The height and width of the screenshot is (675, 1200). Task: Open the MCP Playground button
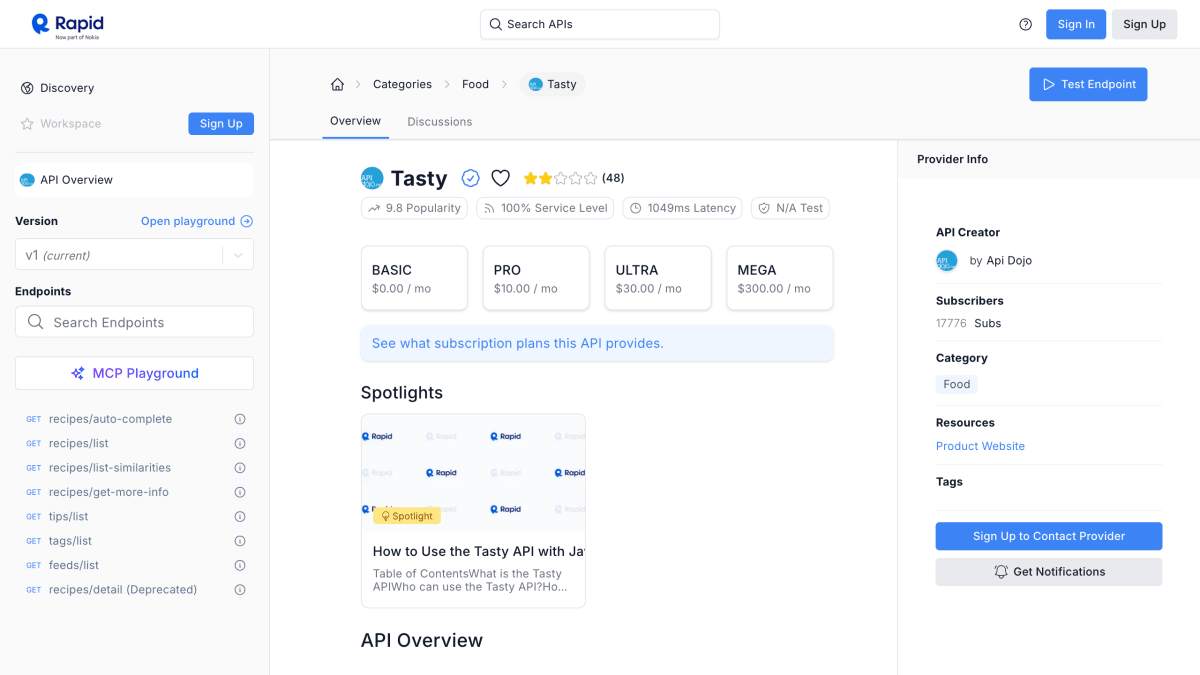click(134, 373)
